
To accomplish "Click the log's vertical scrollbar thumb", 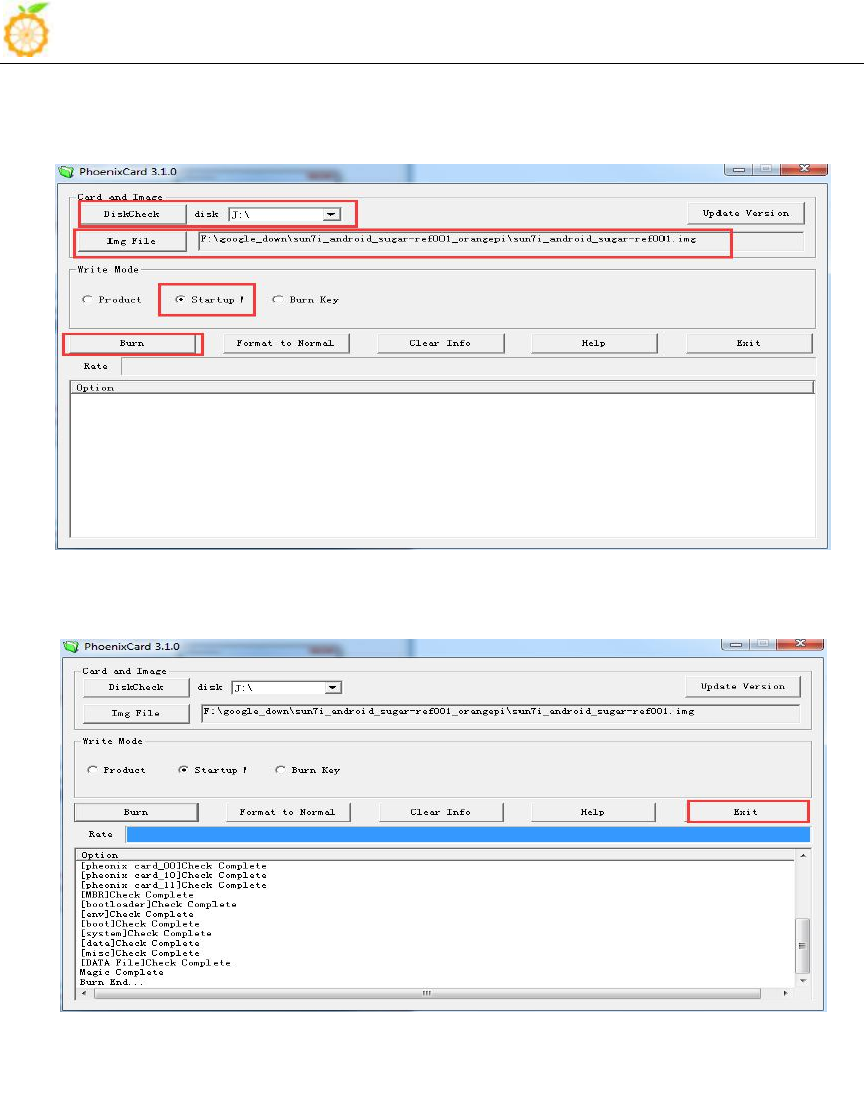I will click(x=803, y=946).
